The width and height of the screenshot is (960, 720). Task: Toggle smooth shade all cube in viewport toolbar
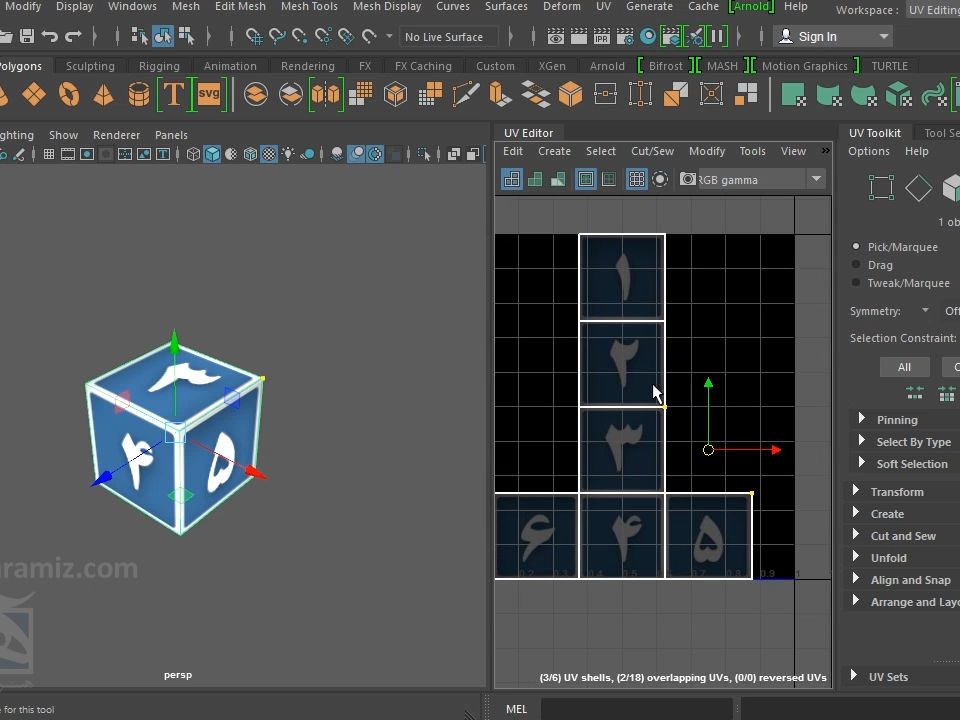coord(212,154)
